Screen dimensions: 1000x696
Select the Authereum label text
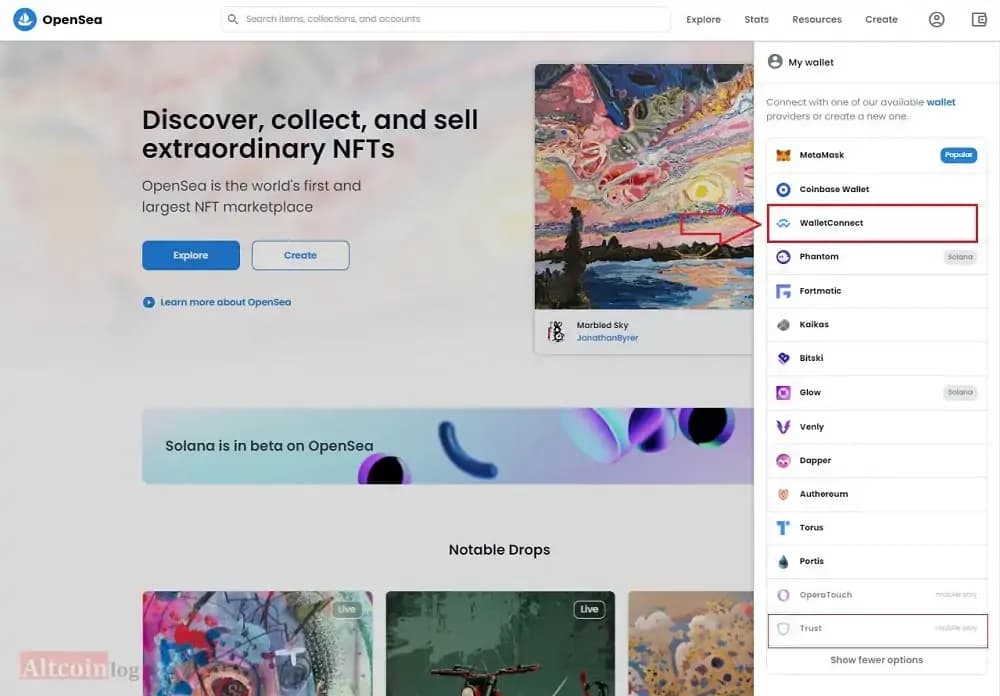(823, 494)
